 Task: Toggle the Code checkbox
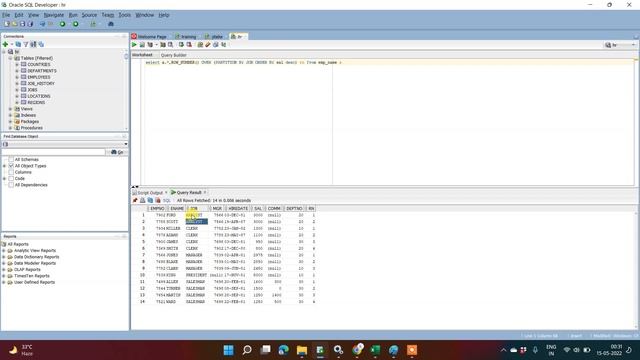11,179
